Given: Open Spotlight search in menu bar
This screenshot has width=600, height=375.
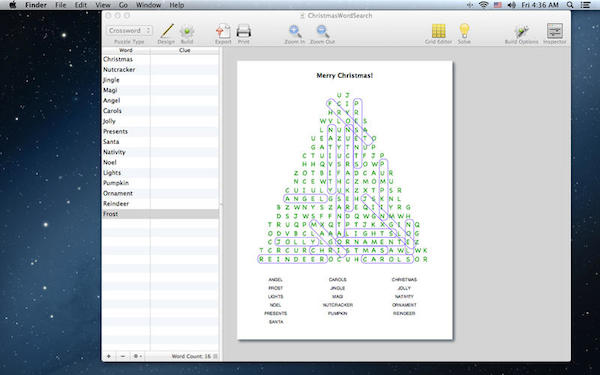Looking at the screenshot, I should (570, 5).
